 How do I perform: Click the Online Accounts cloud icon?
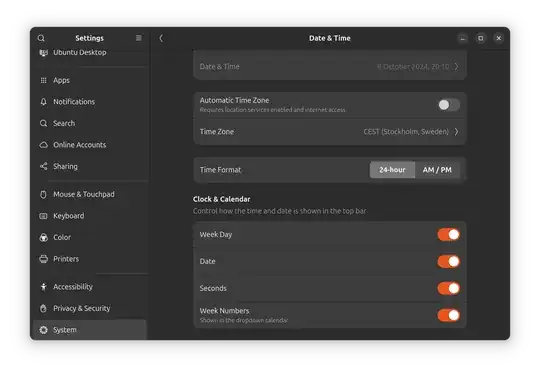pos(43,145)
